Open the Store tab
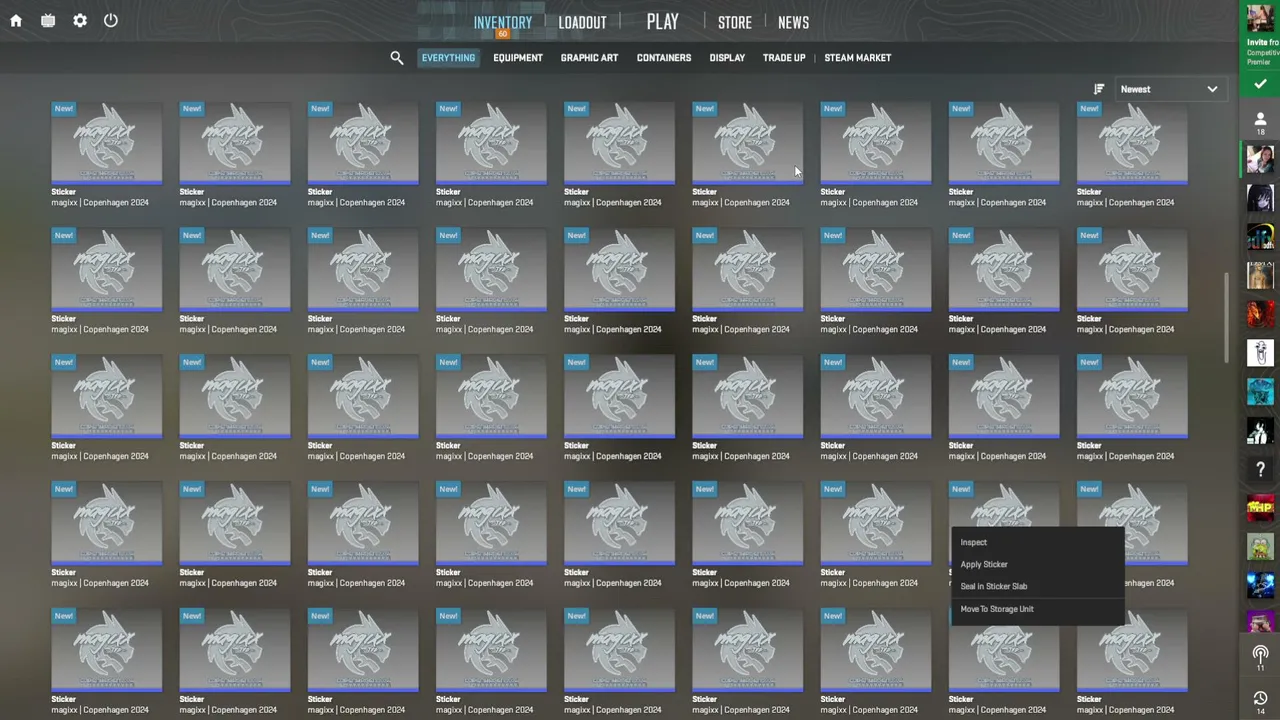Viewport: 1280px width, 720px height. (x=734, y=22)
